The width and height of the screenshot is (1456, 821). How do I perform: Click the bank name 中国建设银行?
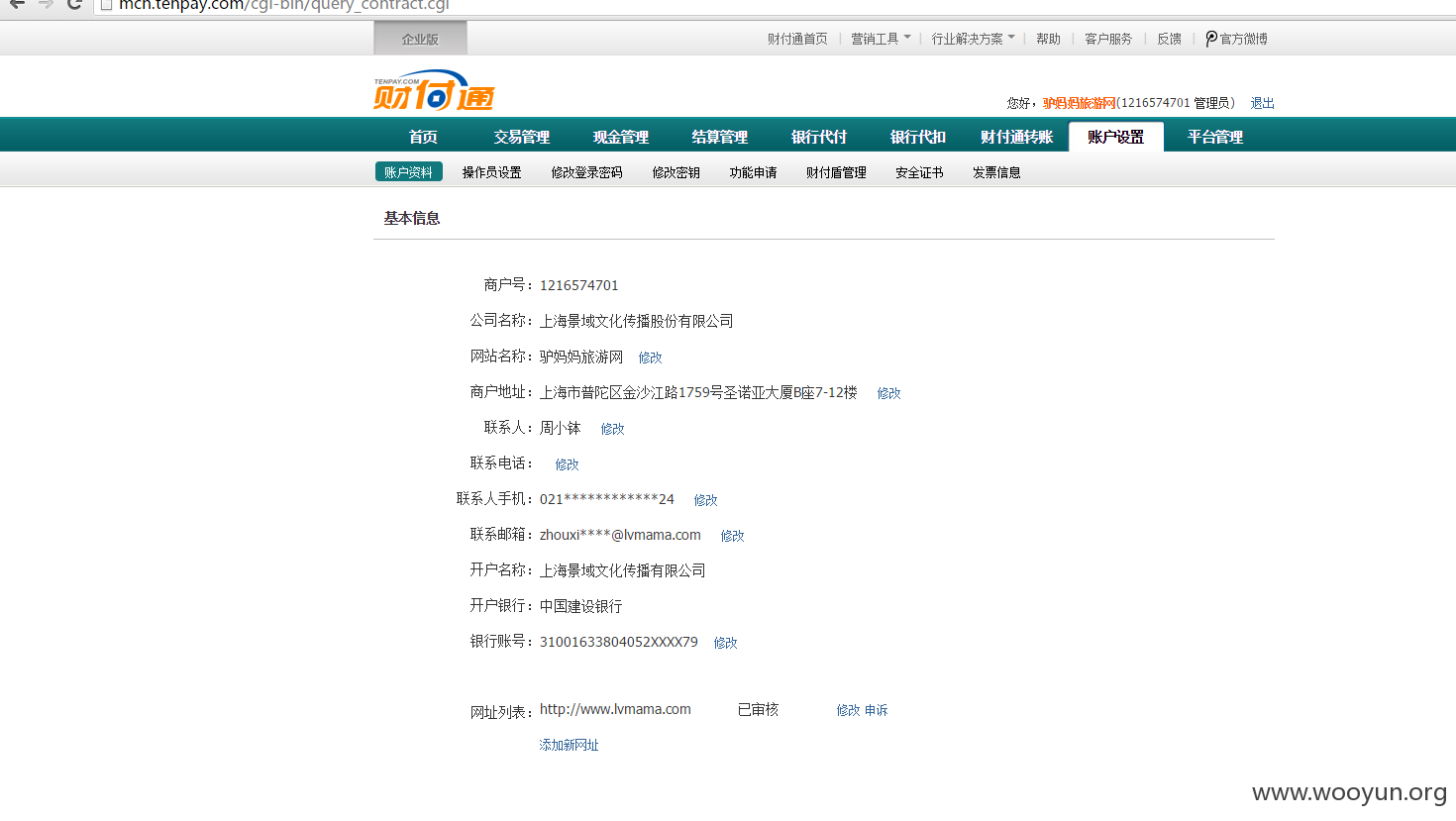tap(580, 606)
